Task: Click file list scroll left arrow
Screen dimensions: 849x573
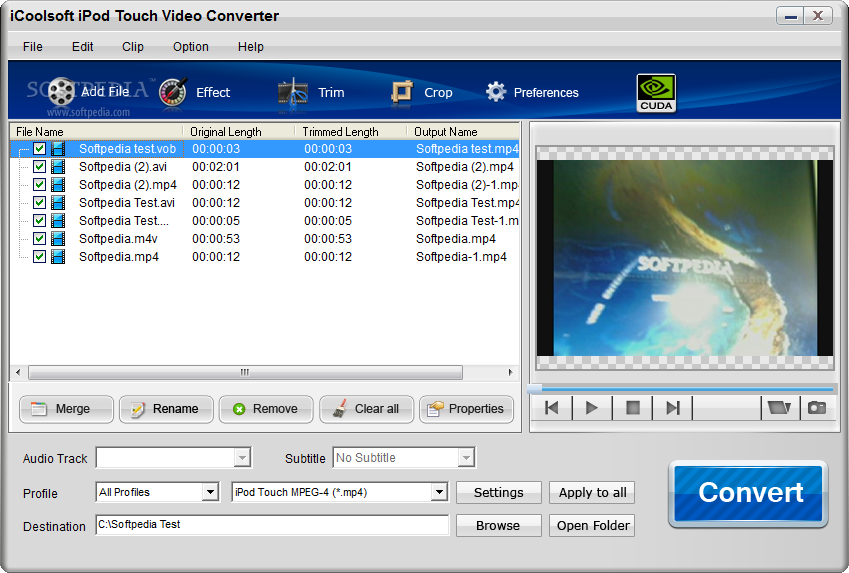Action: pyautogui.click(x=18, y=372)
